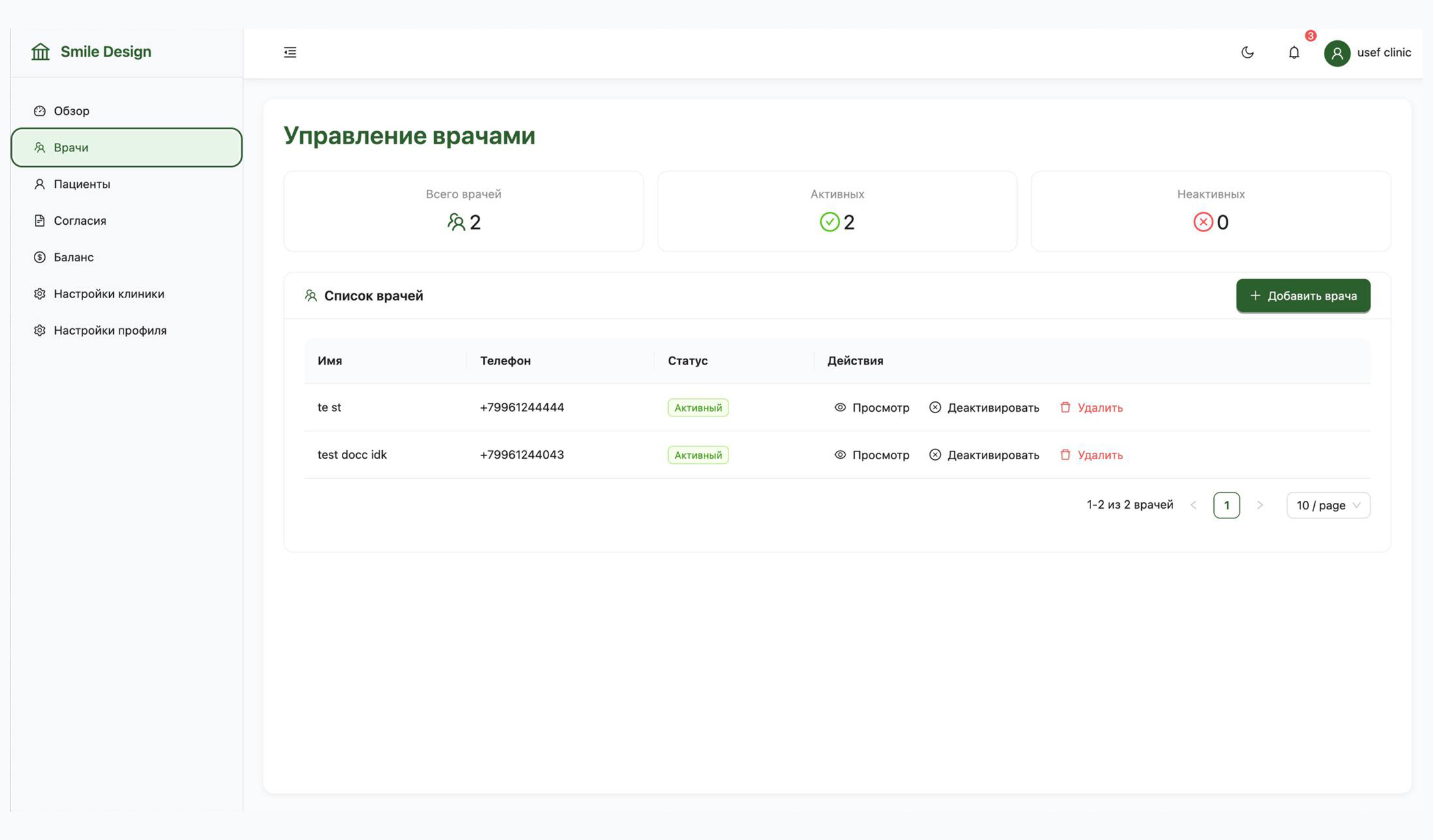Go to Пациенты section
This screenshot has height=840, width=1433.
pos(82,185)
